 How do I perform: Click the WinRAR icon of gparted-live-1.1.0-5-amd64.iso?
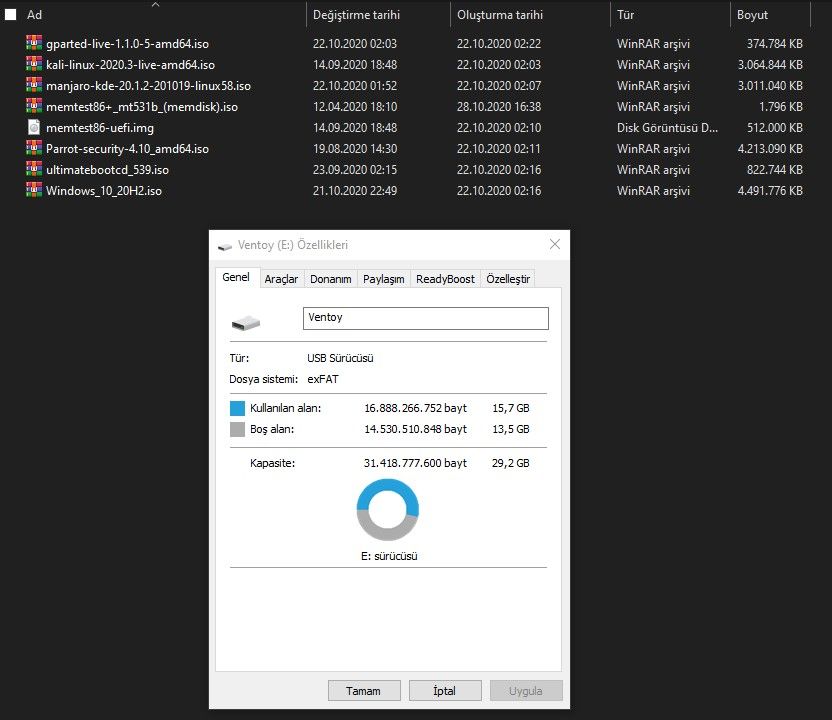34,43
